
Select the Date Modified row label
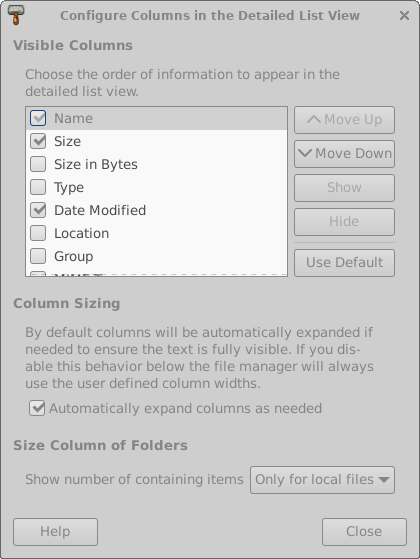tap(100, 210)
